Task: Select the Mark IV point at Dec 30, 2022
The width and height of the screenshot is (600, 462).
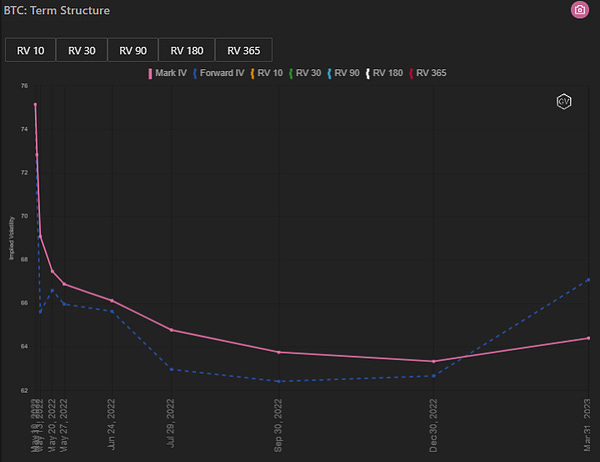Action: tap(434, 361)
